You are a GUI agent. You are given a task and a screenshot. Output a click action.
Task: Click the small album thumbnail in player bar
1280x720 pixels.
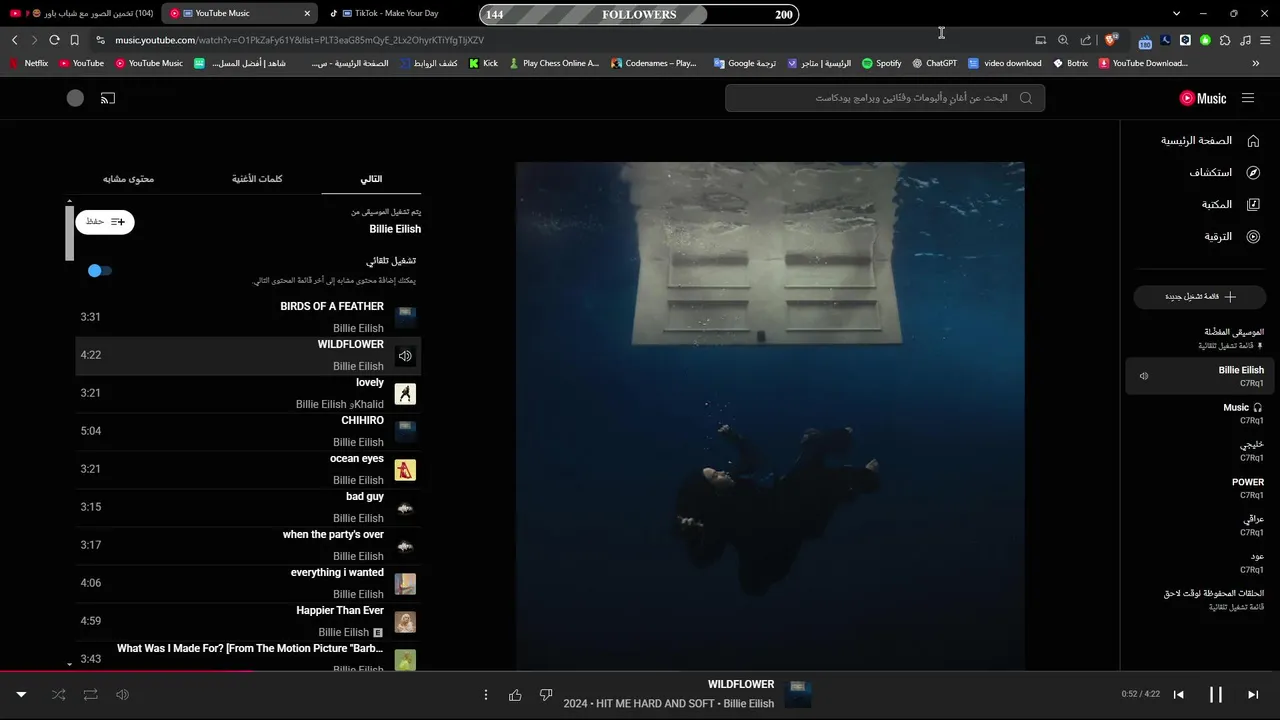click(x=798, y=695)
